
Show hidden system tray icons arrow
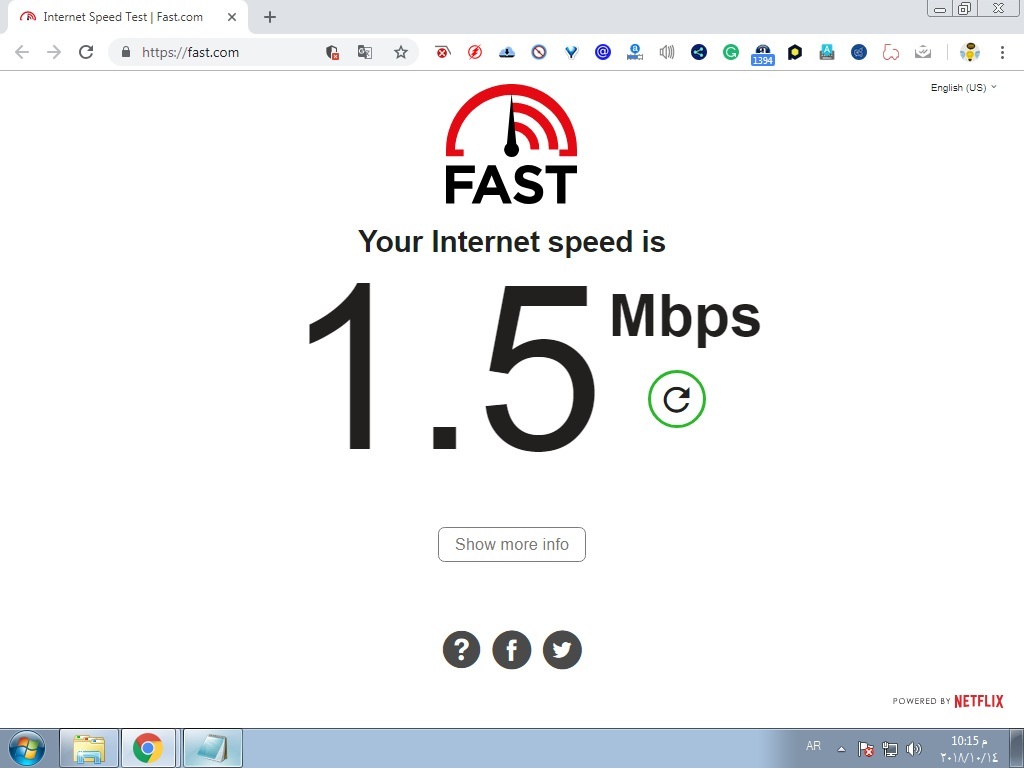point(841,749)
